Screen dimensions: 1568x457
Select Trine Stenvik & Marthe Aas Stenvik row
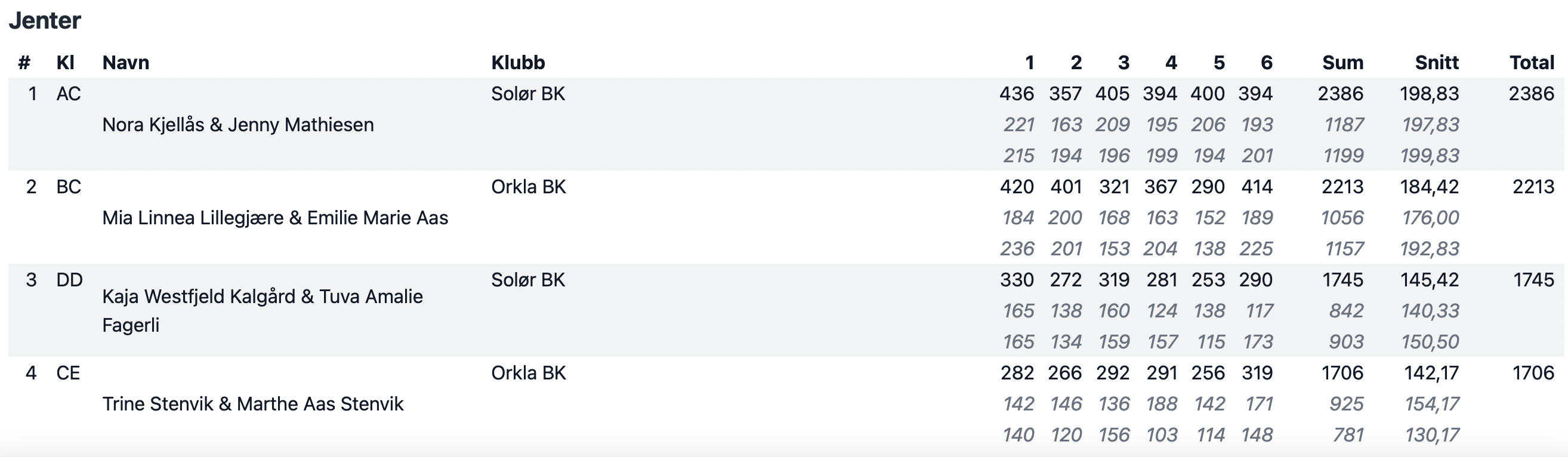tap(786, 403)
